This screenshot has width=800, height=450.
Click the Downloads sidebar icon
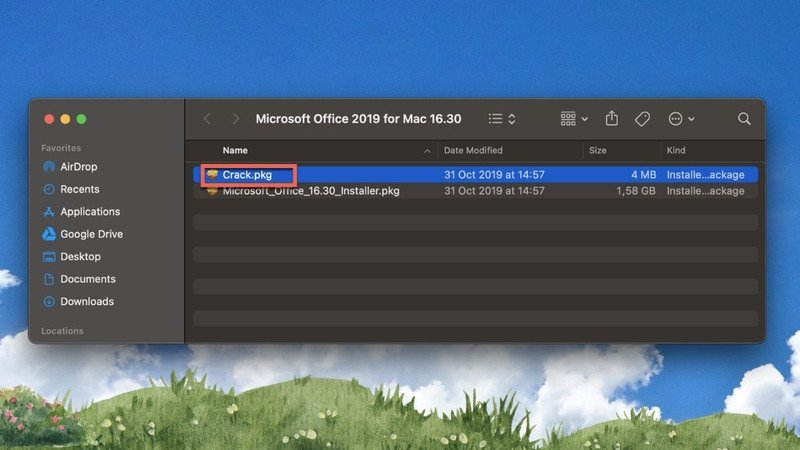coord(49,302)
